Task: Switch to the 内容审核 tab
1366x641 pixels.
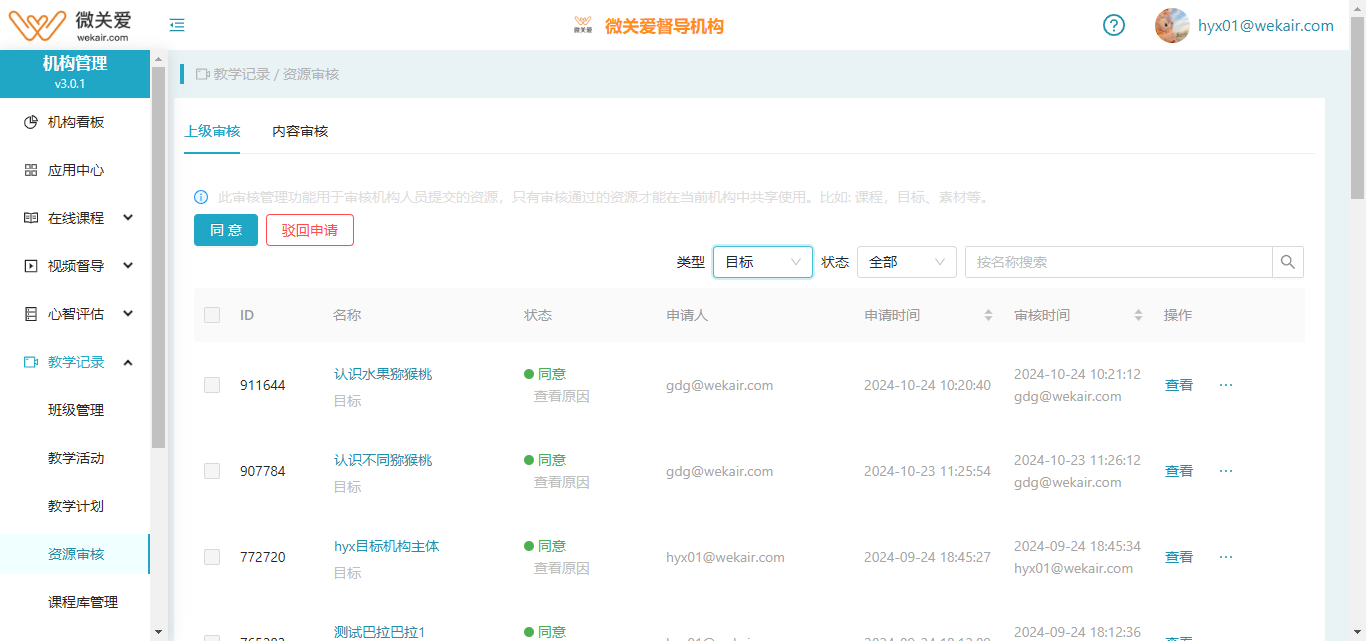Action: tap(300, 131)
